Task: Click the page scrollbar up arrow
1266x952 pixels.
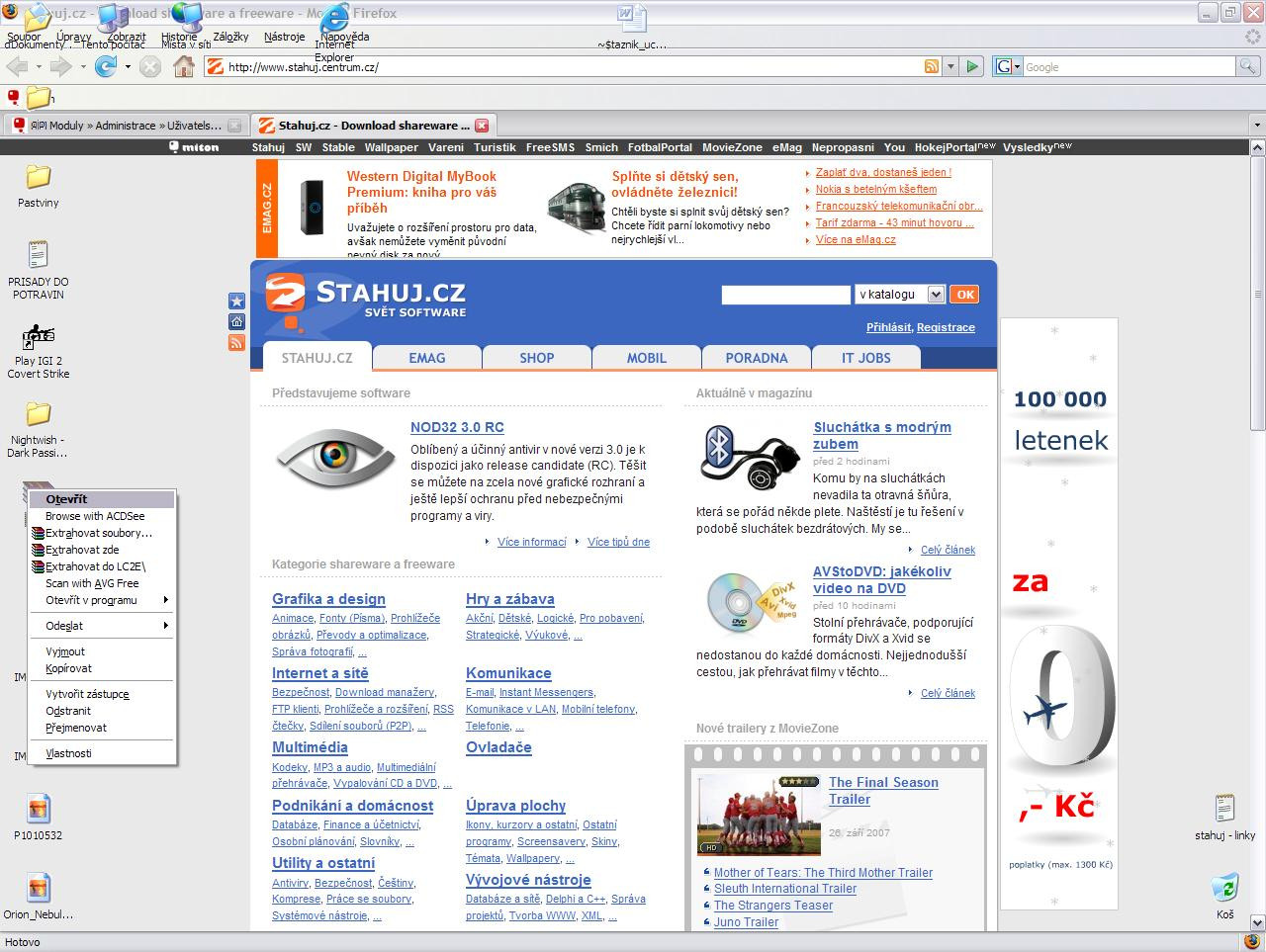Action: click(x=1257, y=147)
